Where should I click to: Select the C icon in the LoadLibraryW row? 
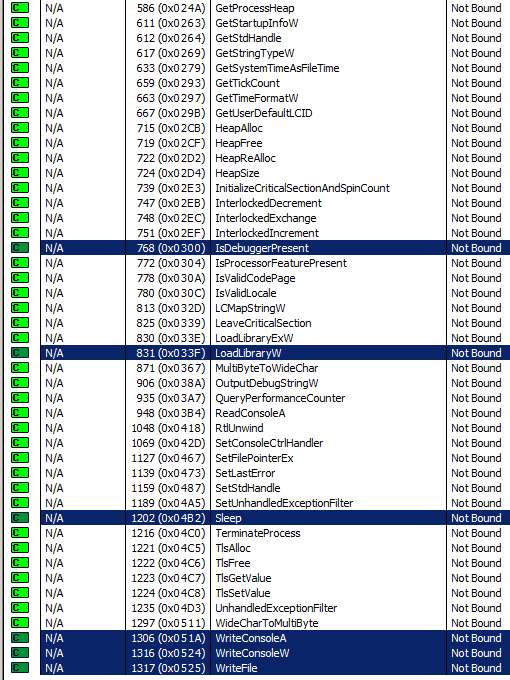pyautogui.click(x=20, y=353)
